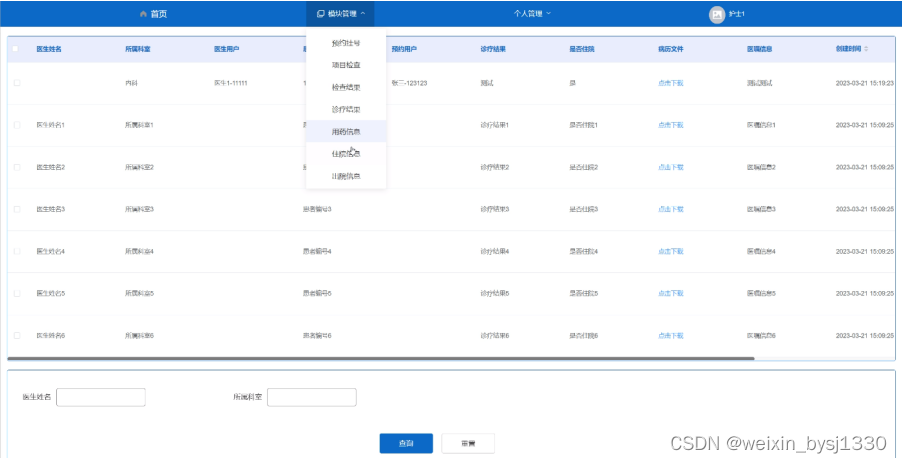Screen dimensions: 902x463
Task: Select 项目检查 from the module menu
Action: click(x=346, y=65)
